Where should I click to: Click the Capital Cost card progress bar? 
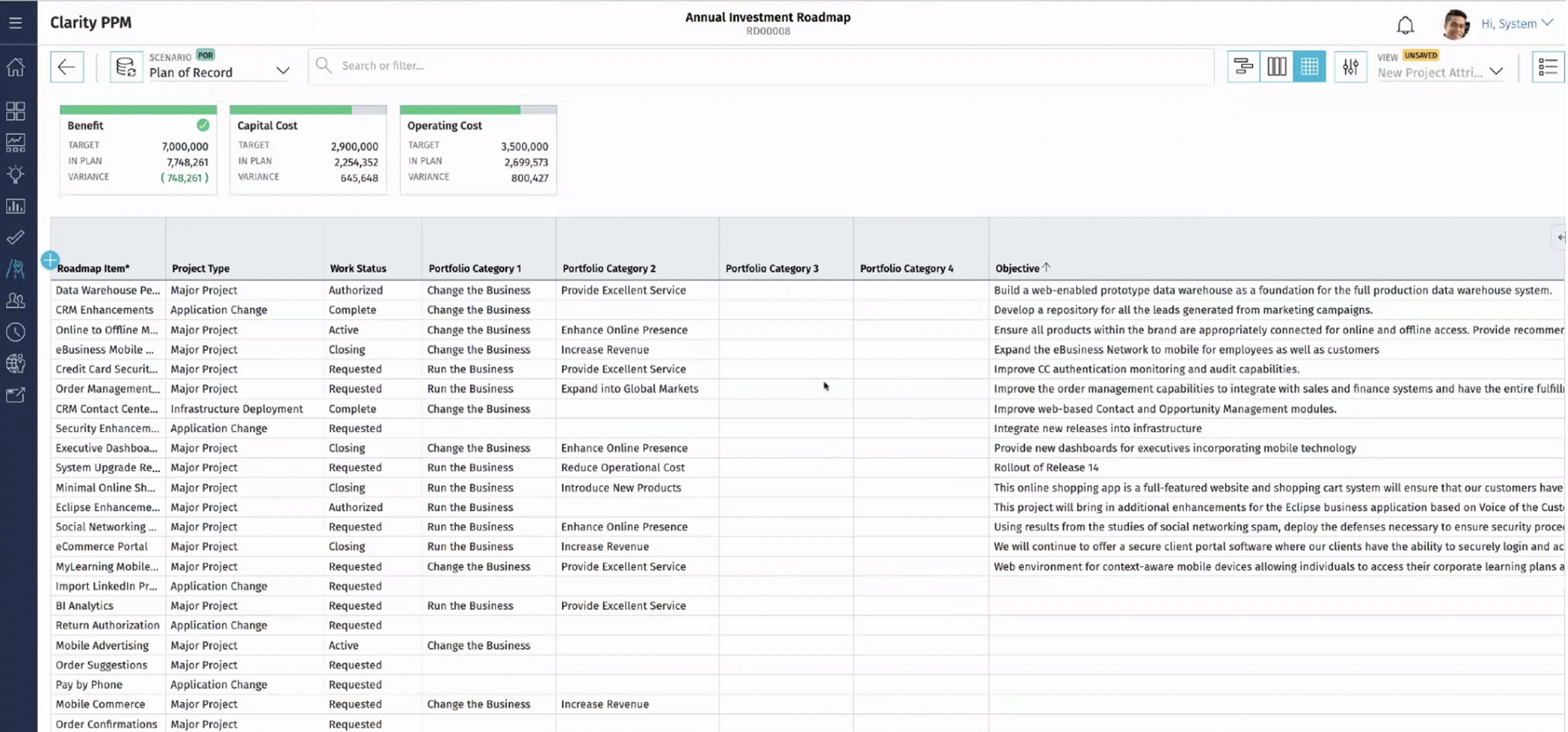point(308,110)
